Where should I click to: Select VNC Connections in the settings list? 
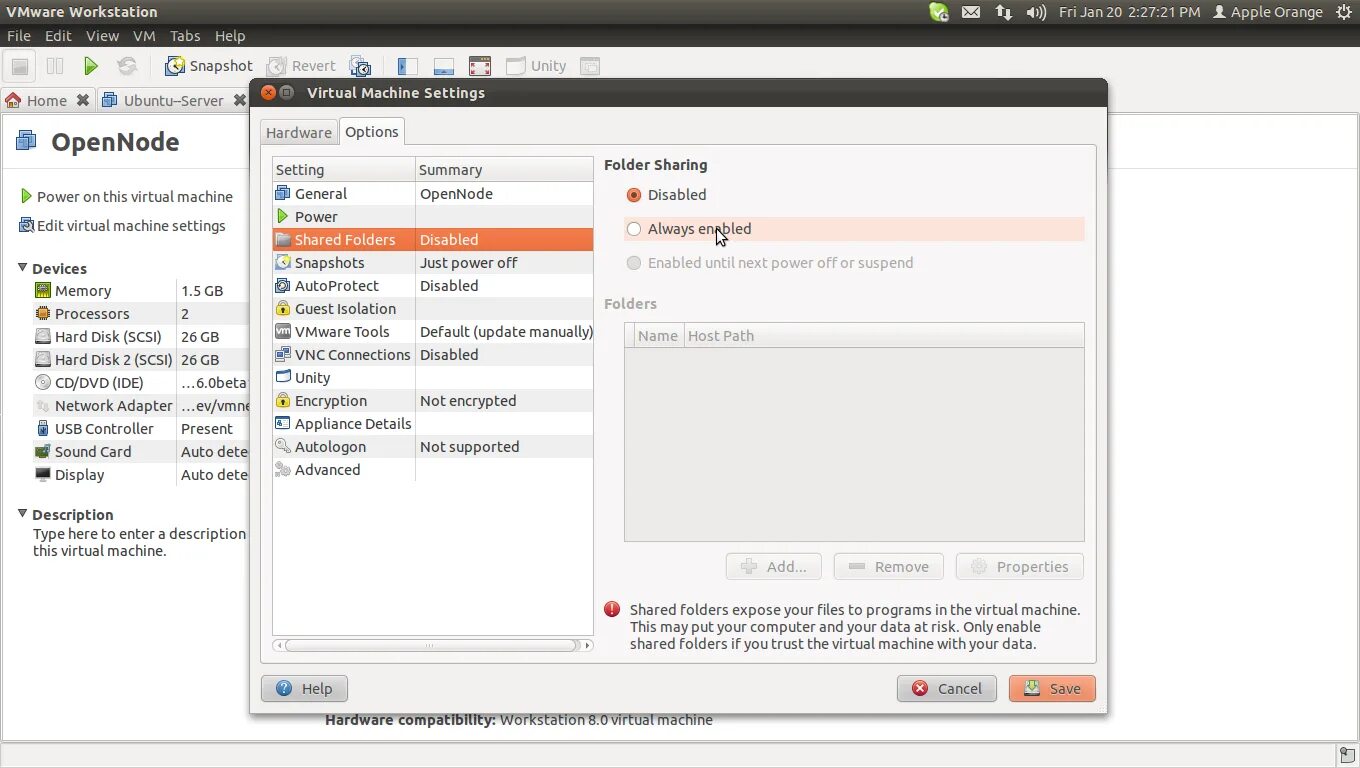tap(433, 355)
